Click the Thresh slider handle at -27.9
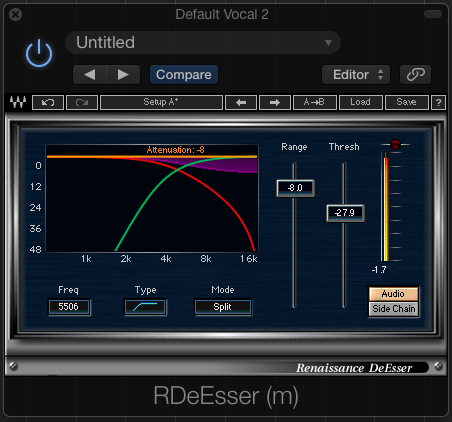This screenshot has width=452, height=422. [x=345, y=213]
